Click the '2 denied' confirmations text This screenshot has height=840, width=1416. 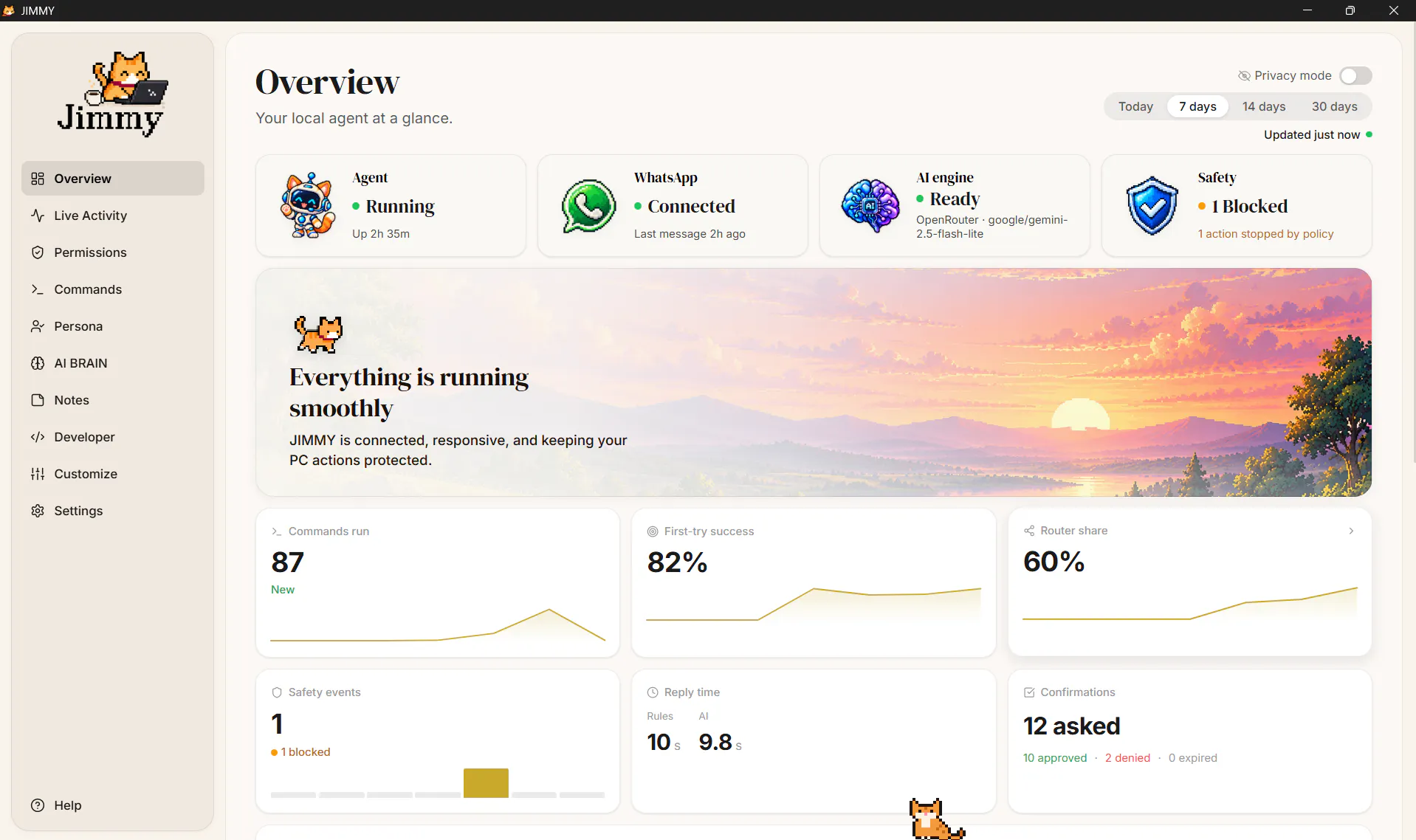(1127, 758)
